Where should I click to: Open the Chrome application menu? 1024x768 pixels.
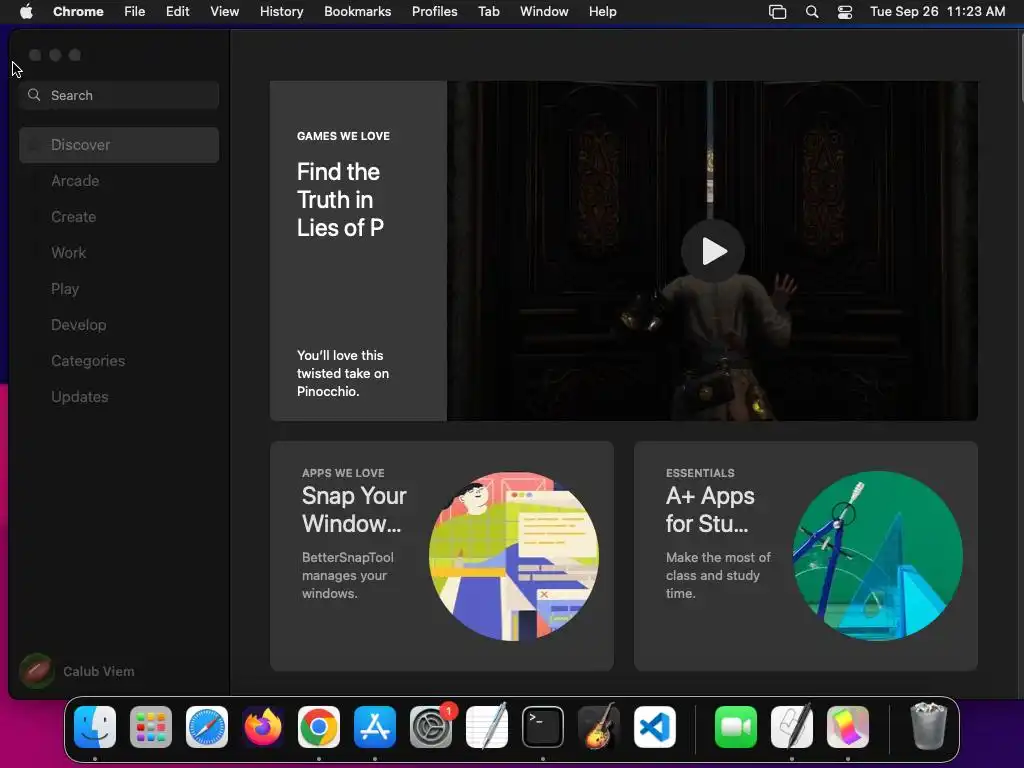[x=78, y=11]
